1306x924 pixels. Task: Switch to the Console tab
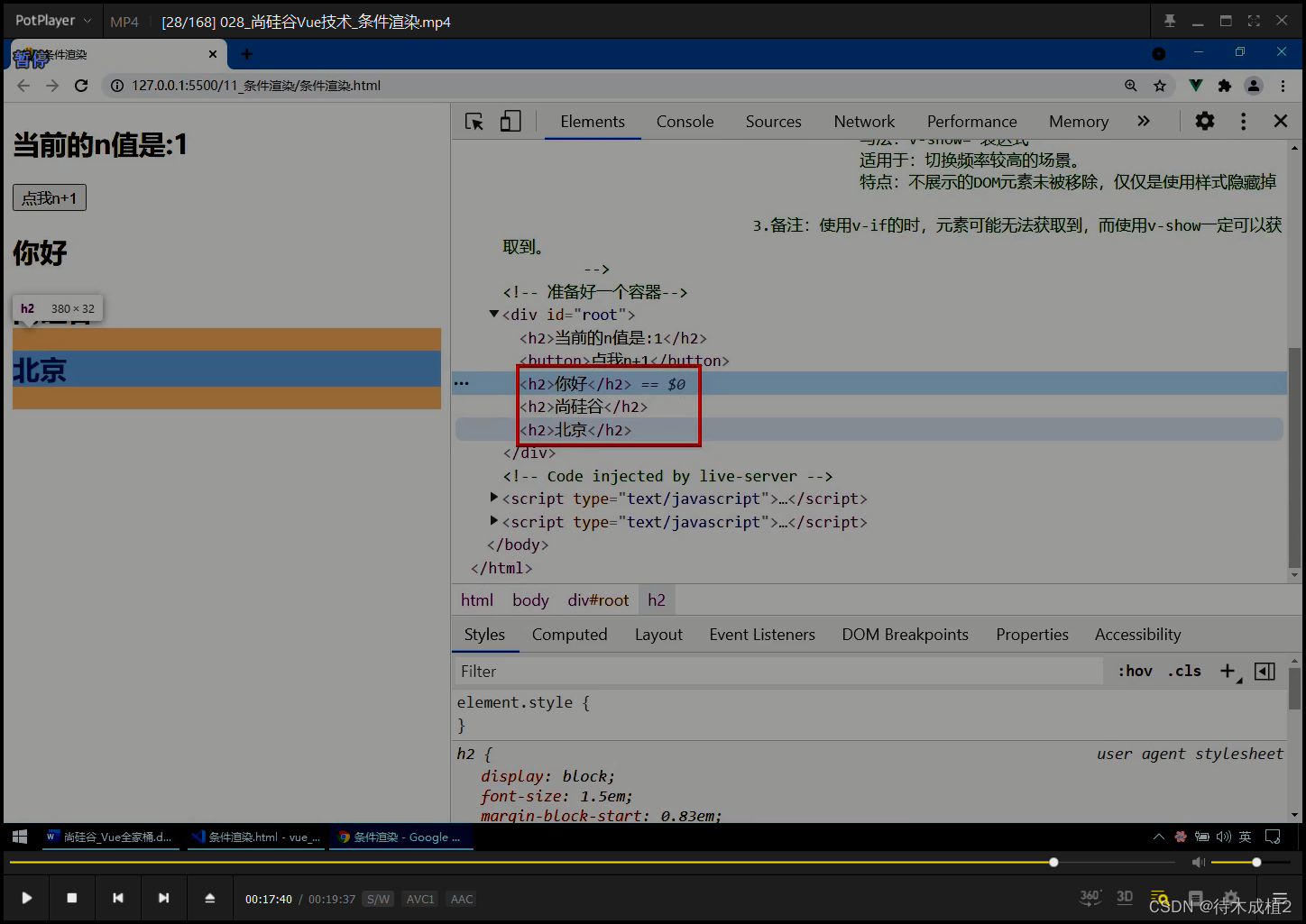pos(685,122)
